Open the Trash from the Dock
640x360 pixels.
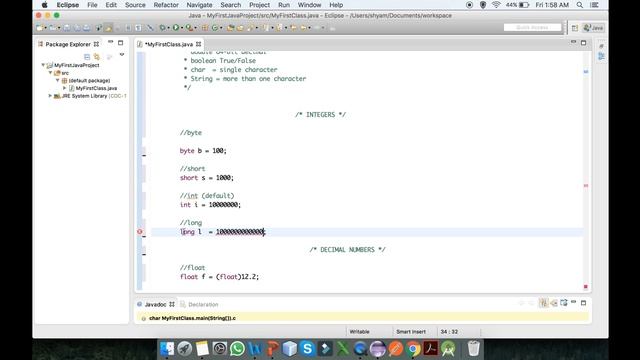473,349
